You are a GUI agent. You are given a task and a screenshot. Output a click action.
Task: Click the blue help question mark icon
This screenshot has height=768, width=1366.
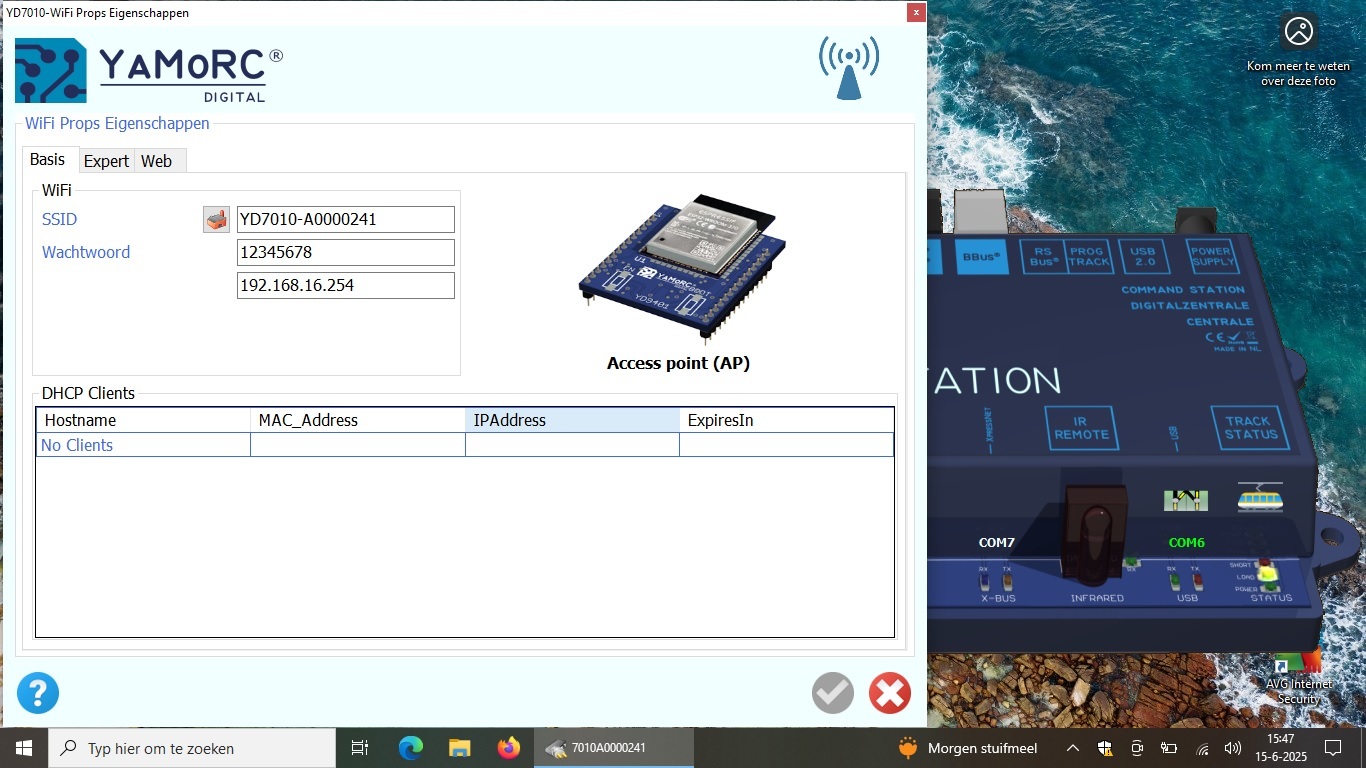38,693
